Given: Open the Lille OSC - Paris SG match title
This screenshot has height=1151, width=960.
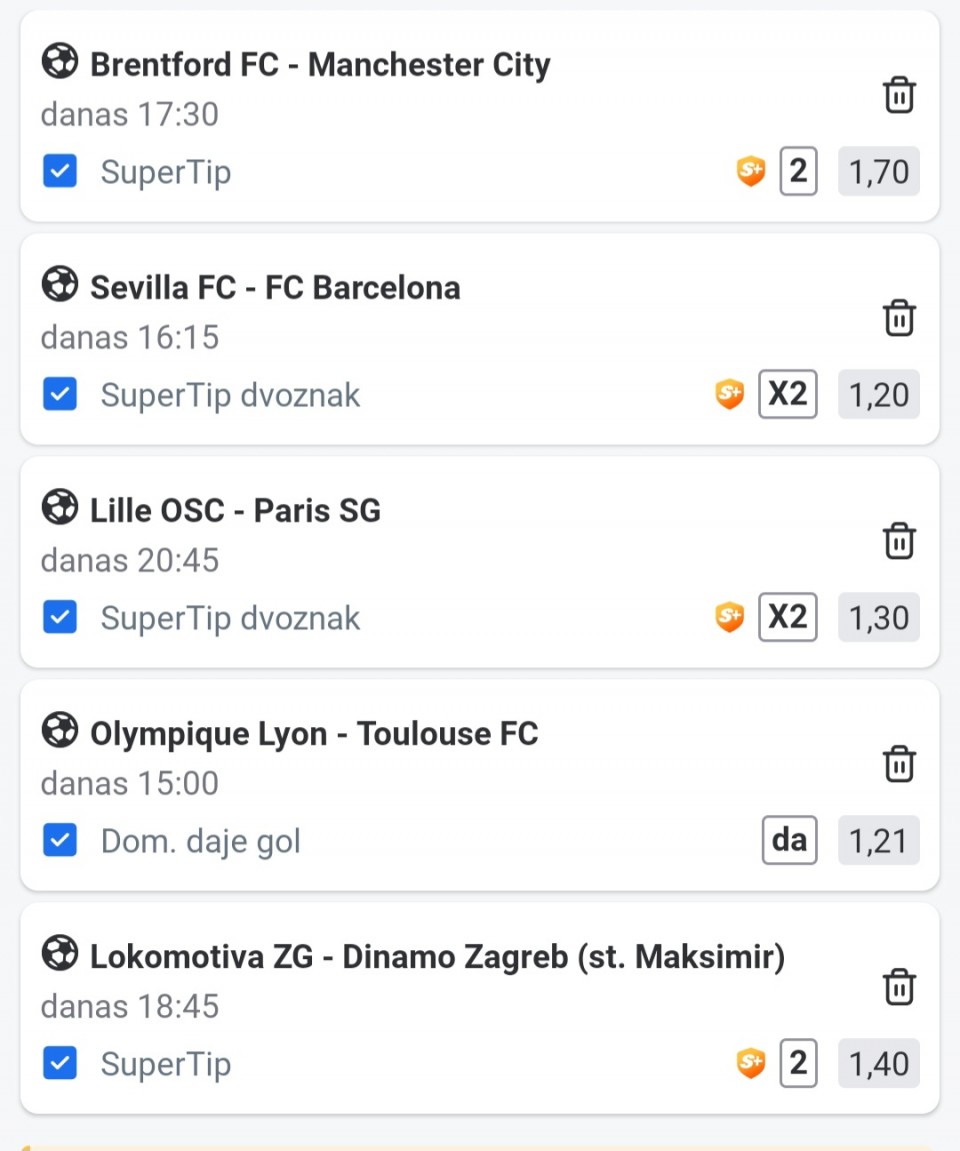Looking at the screenshot, I should pos(235,511).
